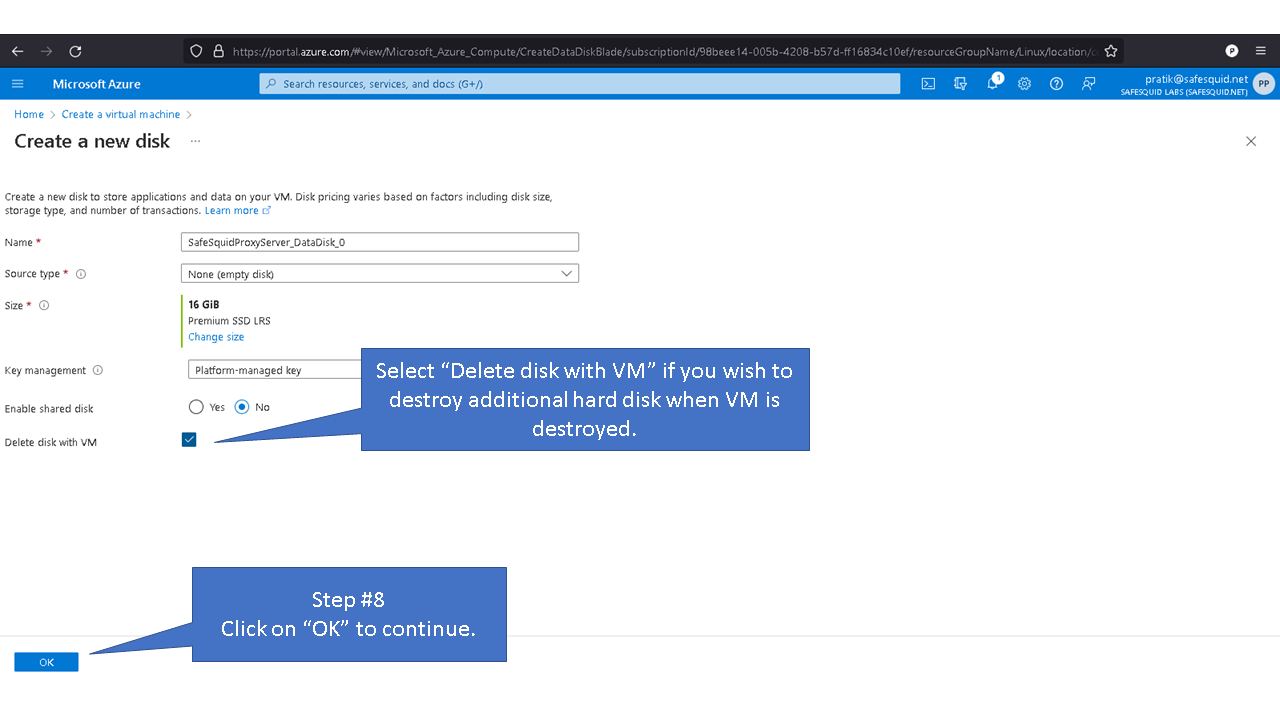Focus the Search resources, services, and docs box
The width and height of the screenshot is (1280, 720).
pos(580,84)
